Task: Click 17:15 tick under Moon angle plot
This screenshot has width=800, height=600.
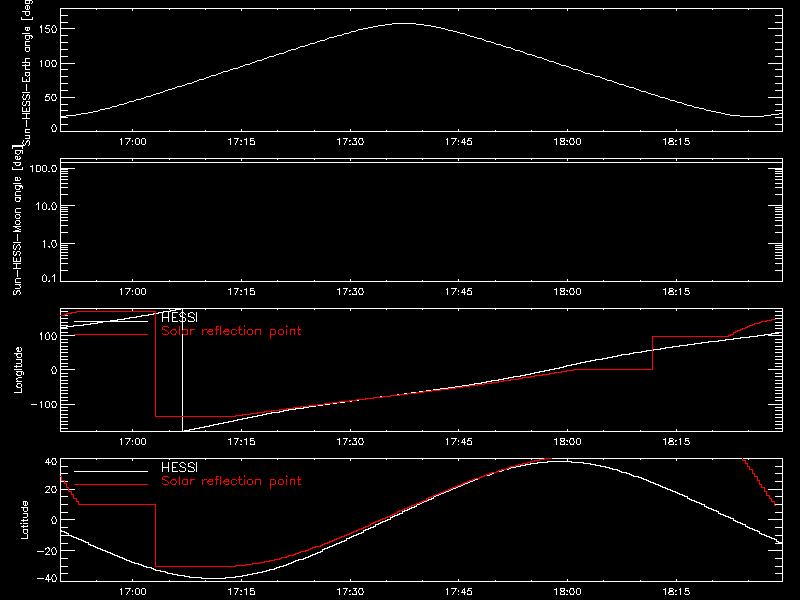Action: click(x=241, y=292)
